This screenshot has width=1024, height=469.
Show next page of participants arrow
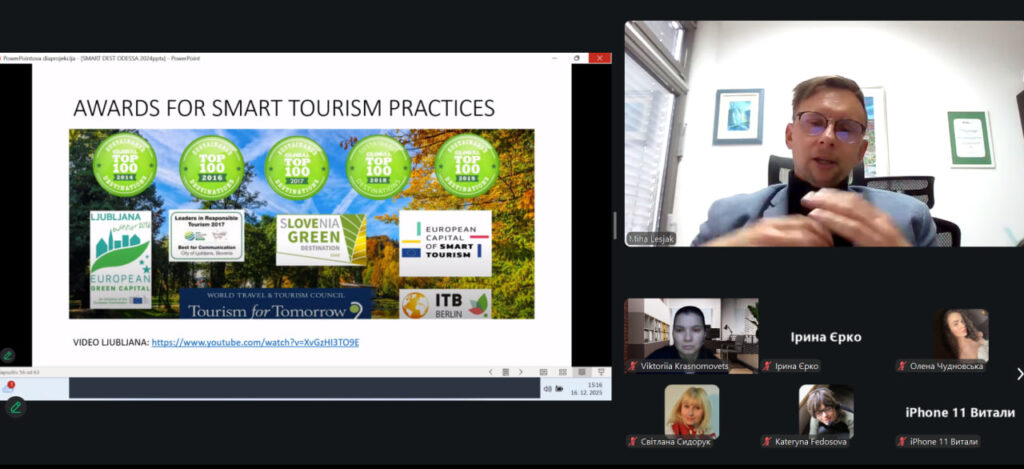1018,374
